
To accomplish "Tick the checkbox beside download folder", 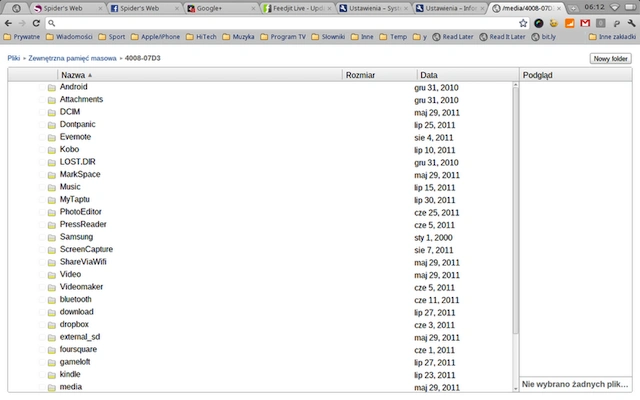I will pyautogui.click(x=42, y=312).
